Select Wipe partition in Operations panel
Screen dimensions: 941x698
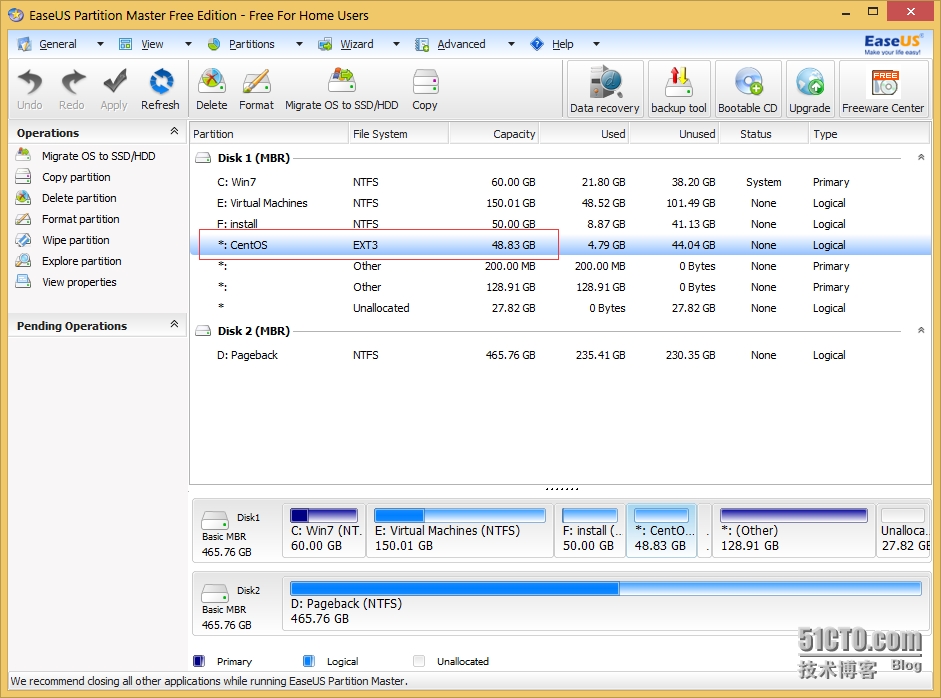click(x=76, y=240)
